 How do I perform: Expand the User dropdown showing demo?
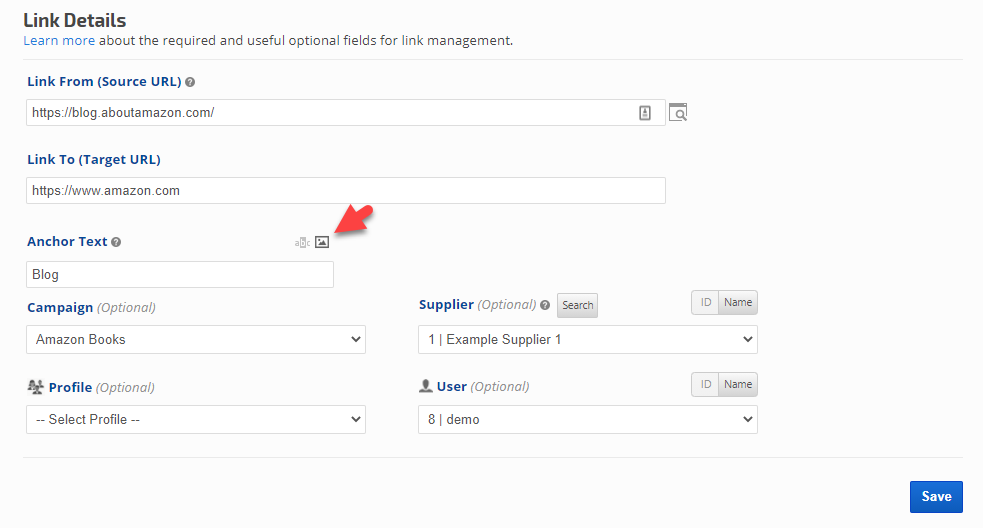[587, 419]
